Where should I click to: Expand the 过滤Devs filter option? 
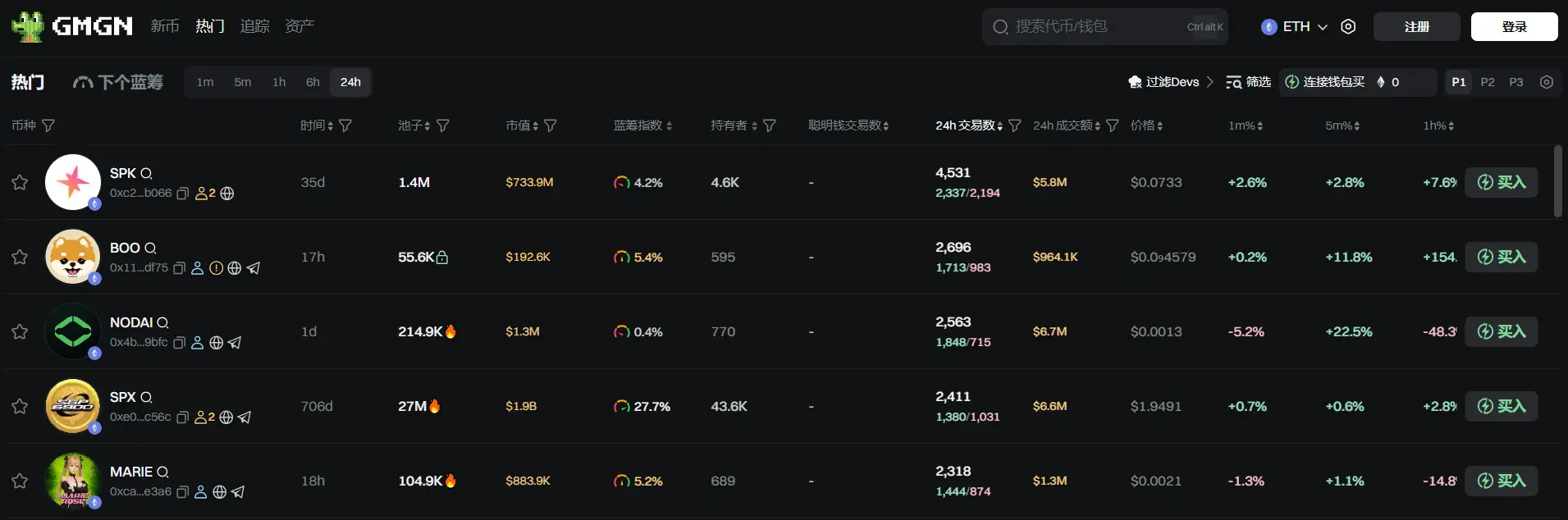[1171, 82]
